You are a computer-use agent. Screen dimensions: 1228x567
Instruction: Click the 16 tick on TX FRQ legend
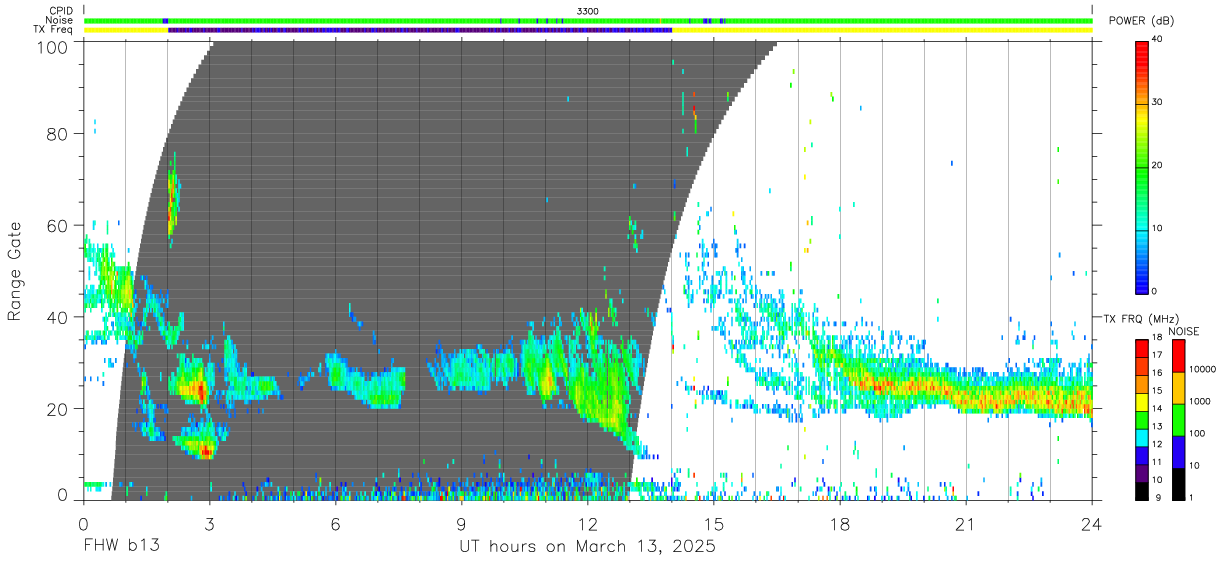[x=1156, y=373]
